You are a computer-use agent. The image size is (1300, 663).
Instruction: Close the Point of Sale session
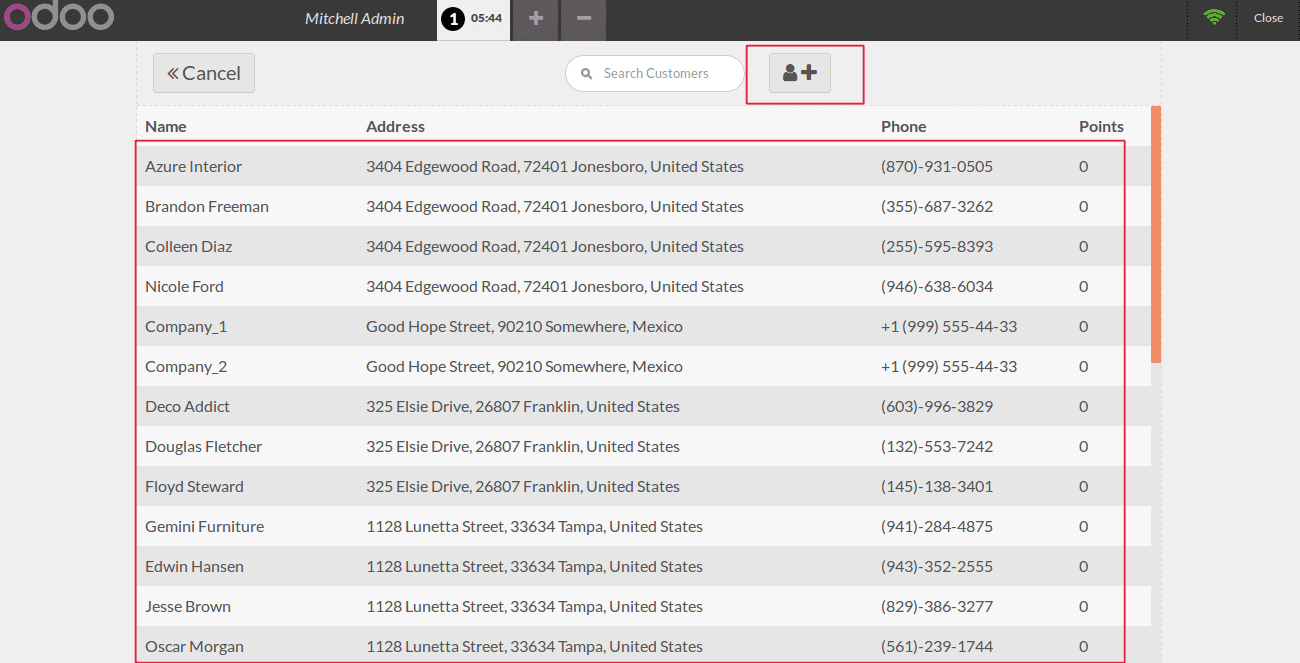click(1268, 18)
